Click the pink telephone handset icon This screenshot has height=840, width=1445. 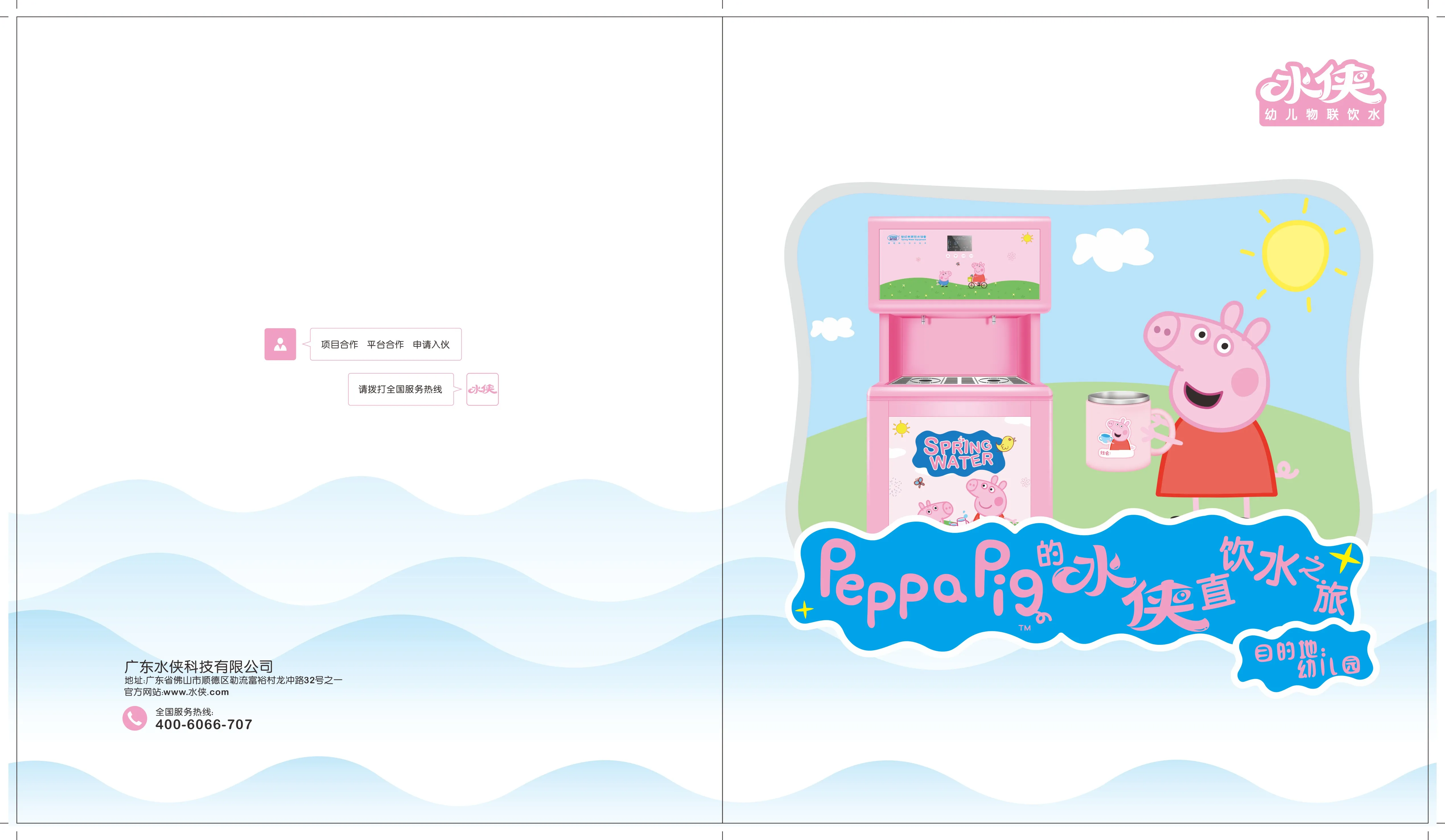click(x=135, y=718)
